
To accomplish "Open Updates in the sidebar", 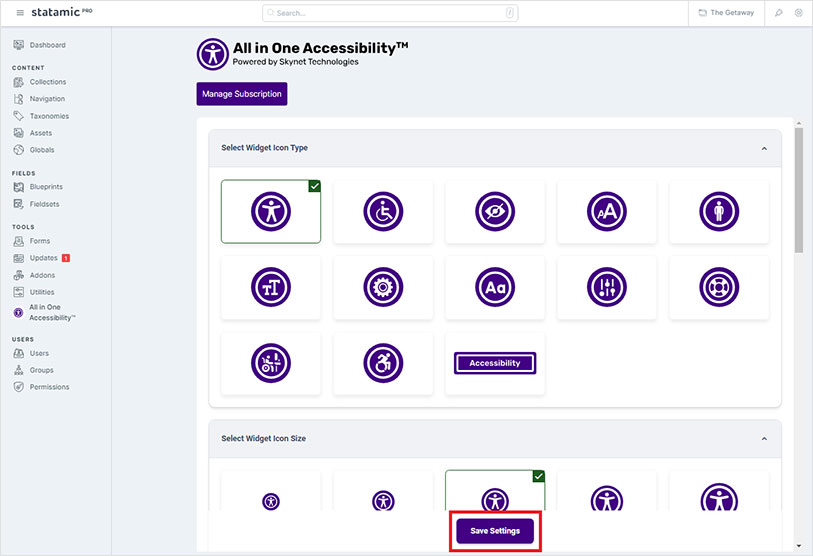I will 36,258.
